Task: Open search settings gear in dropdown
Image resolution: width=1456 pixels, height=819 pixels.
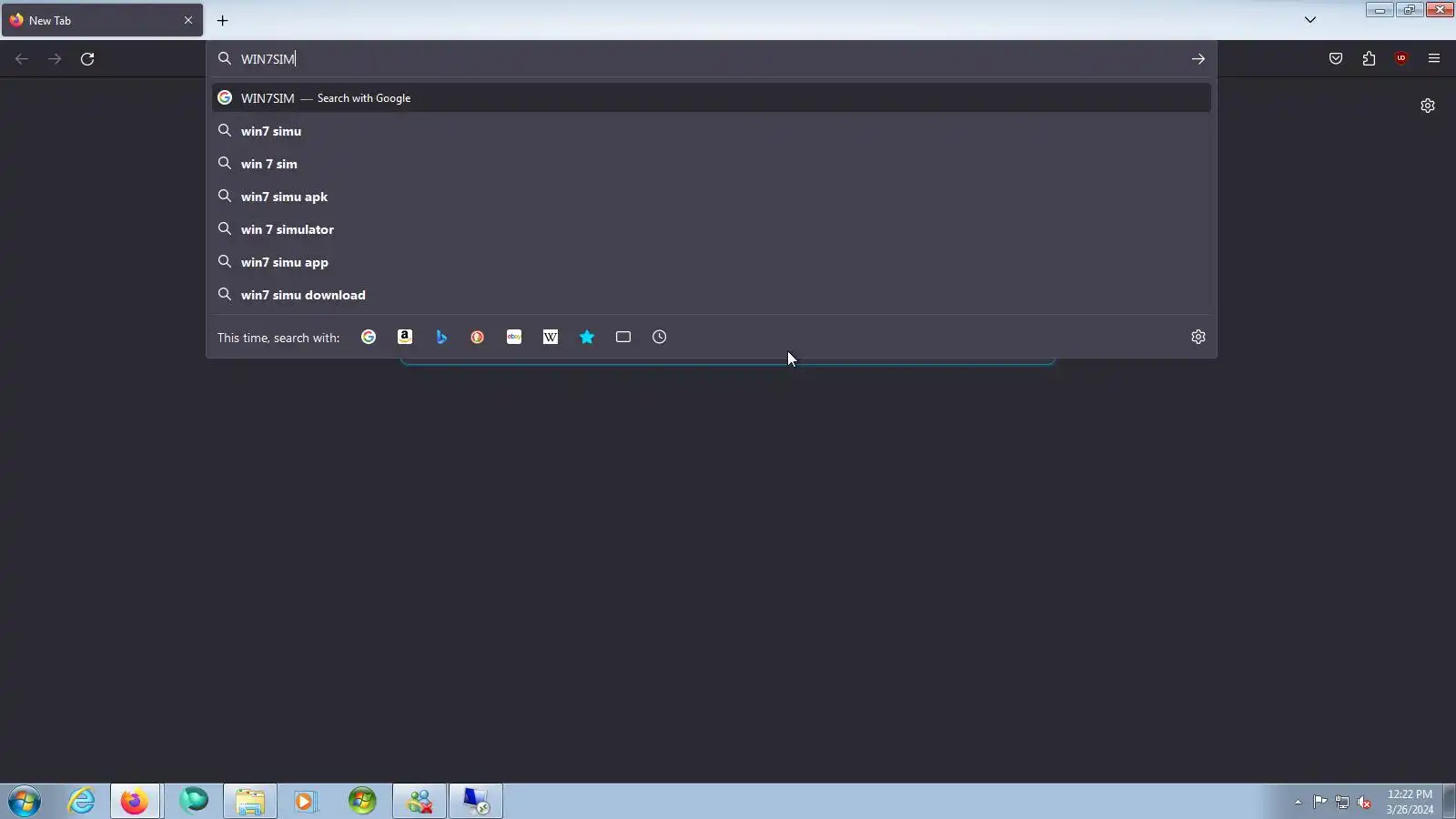Action: [1198, 338]
